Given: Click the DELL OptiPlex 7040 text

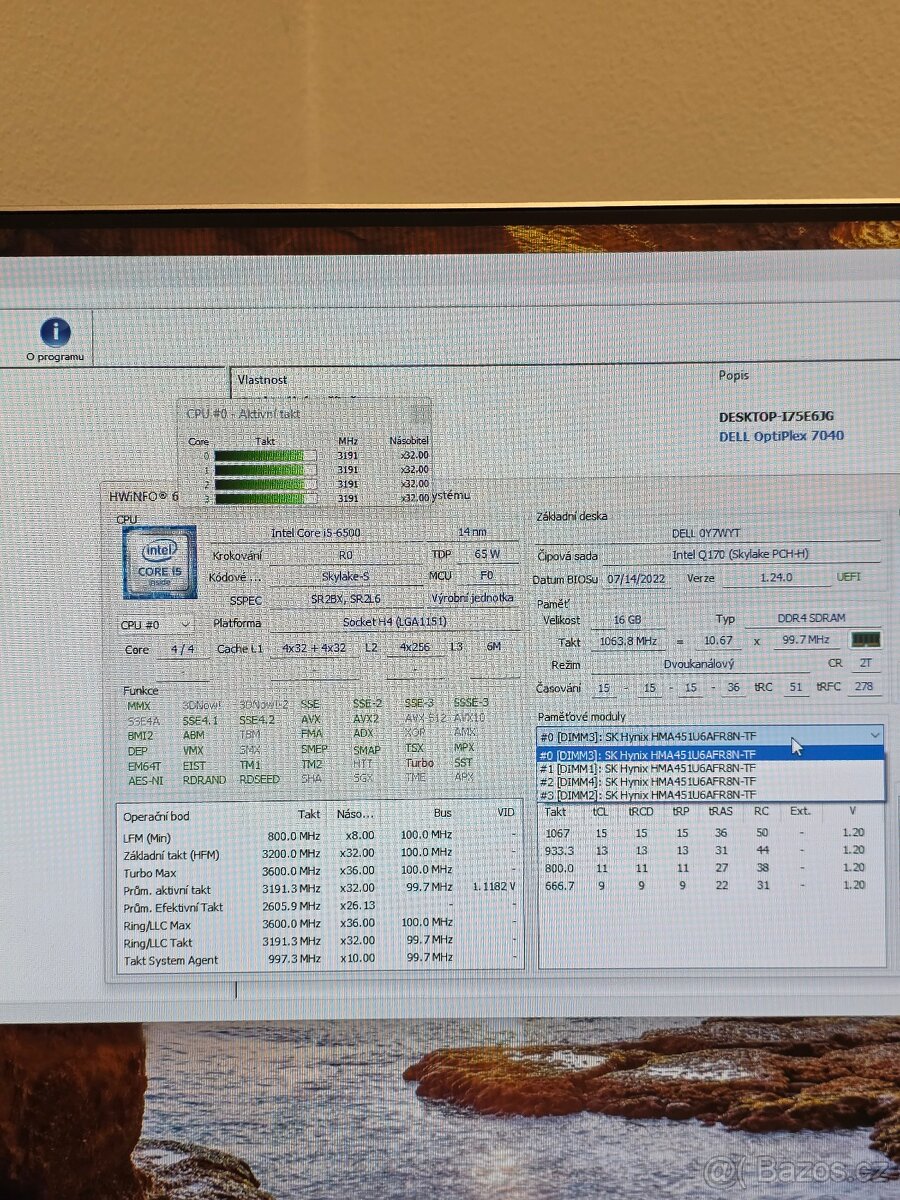Looking at the screenshot, I should click(783, 435).
